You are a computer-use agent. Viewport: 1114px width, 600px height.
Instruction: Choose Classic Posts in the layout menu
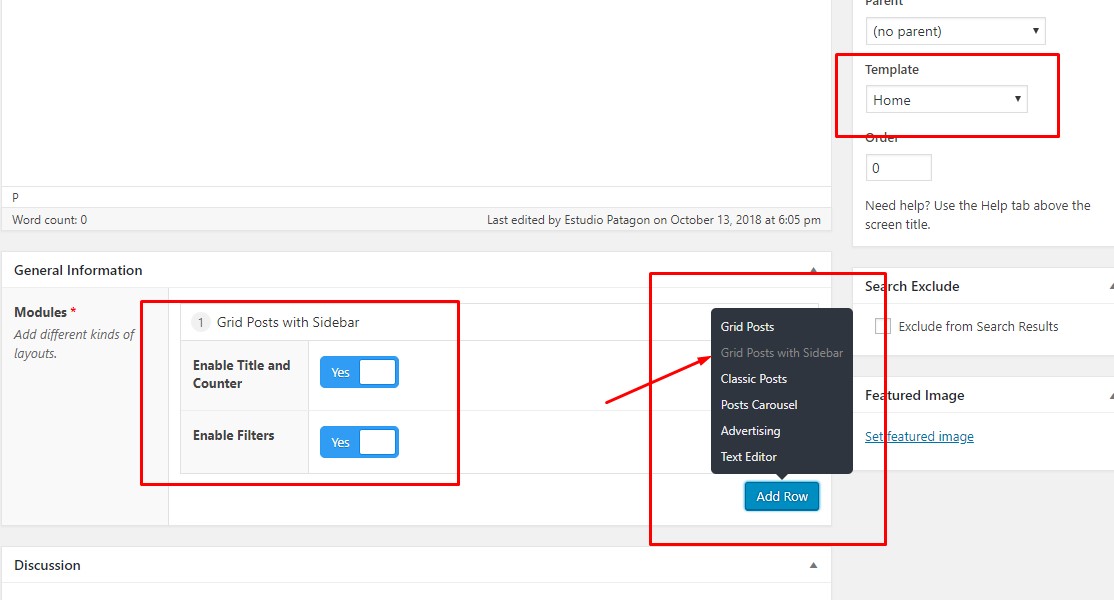coord(753,379)
